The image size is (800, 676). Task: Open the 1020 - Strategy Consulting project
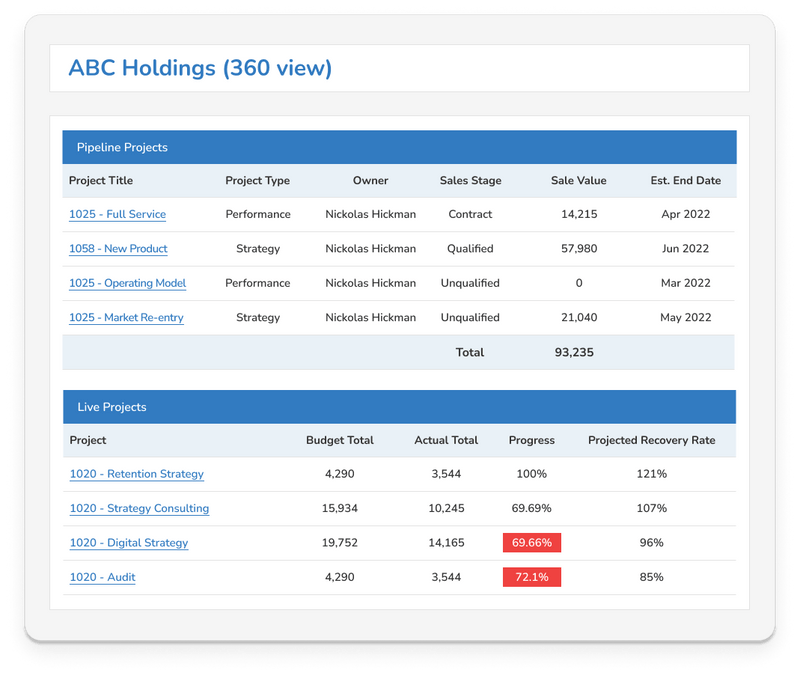[141, 508]
